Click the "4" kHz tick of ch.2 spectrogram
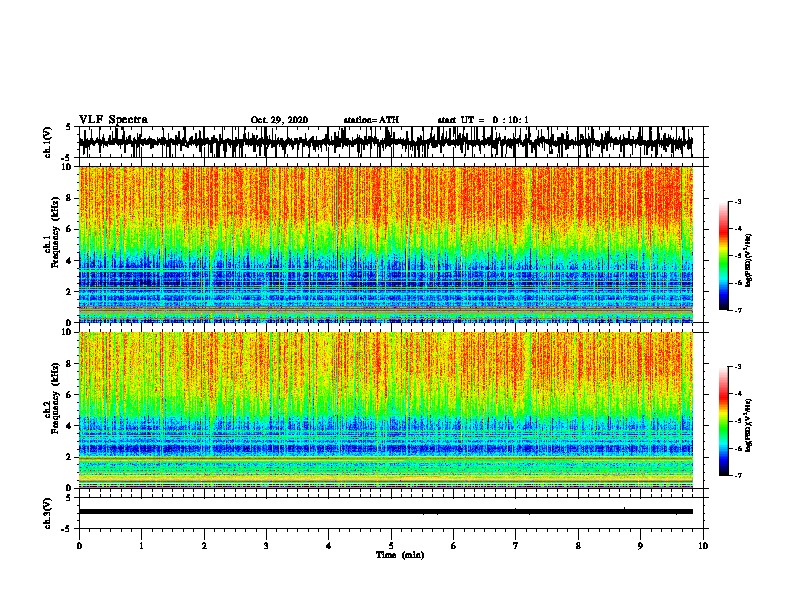 (69, 426)
